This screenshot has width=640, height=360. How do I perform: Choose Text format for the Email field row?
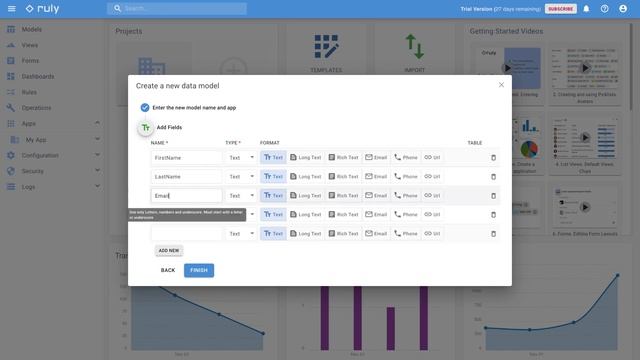(x=273, y=196)
